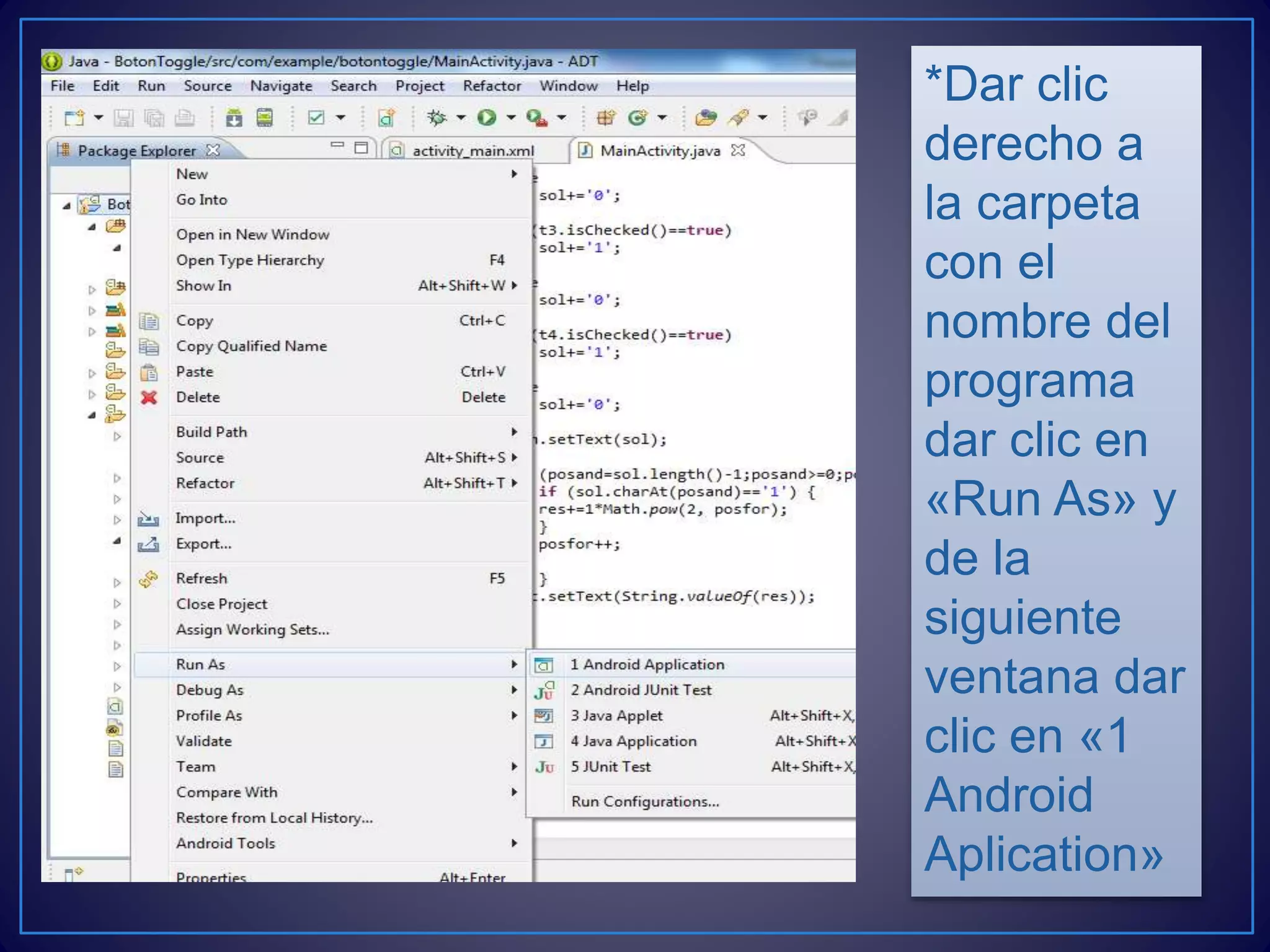The height and width of the screenshot is (952, 1270).
Task: Open dropdown arrow next to New Class icon
Action: click(x=662, y=117)
